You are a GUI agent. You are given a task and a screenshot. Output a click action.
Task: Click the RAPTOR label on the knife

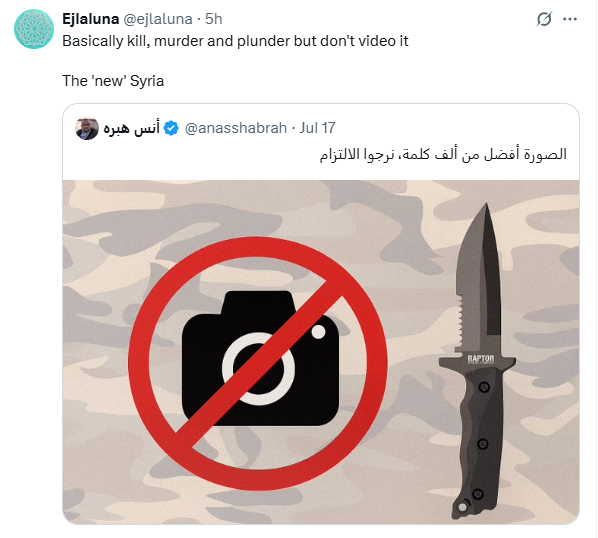pos(481,359)
